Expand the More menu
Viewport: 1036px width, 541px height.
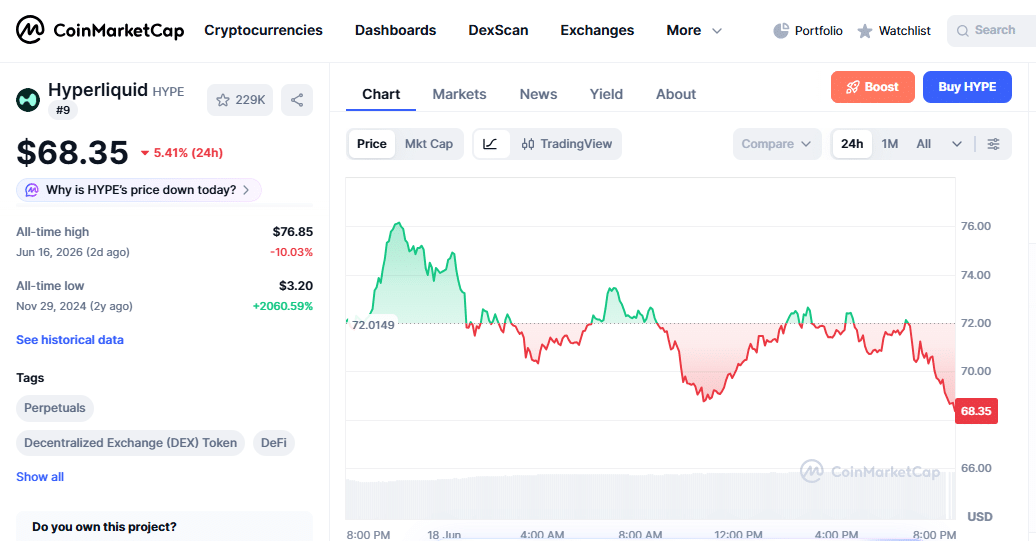tap(694, 30)
